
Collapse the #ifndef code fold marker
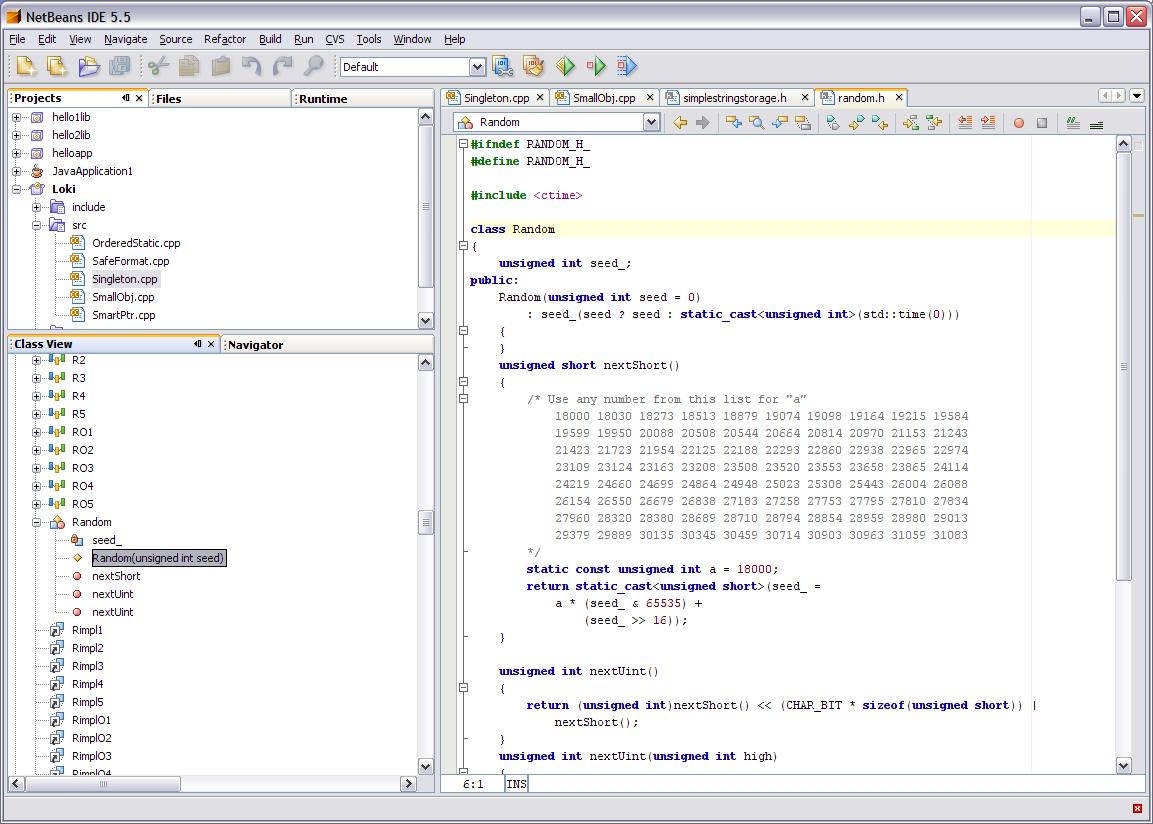463,144
